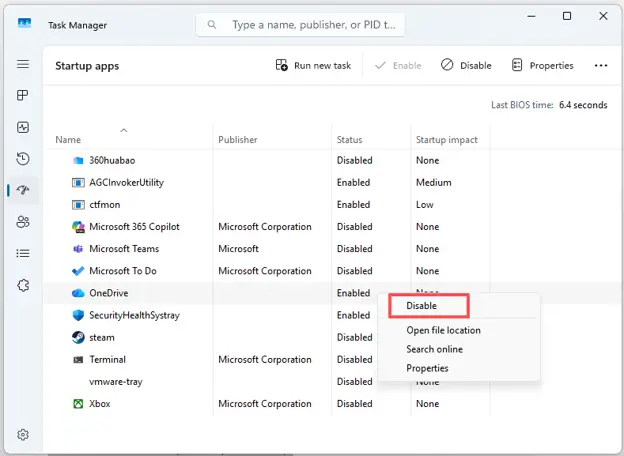Click Enabled status of OneDrive

click(353, 293)
